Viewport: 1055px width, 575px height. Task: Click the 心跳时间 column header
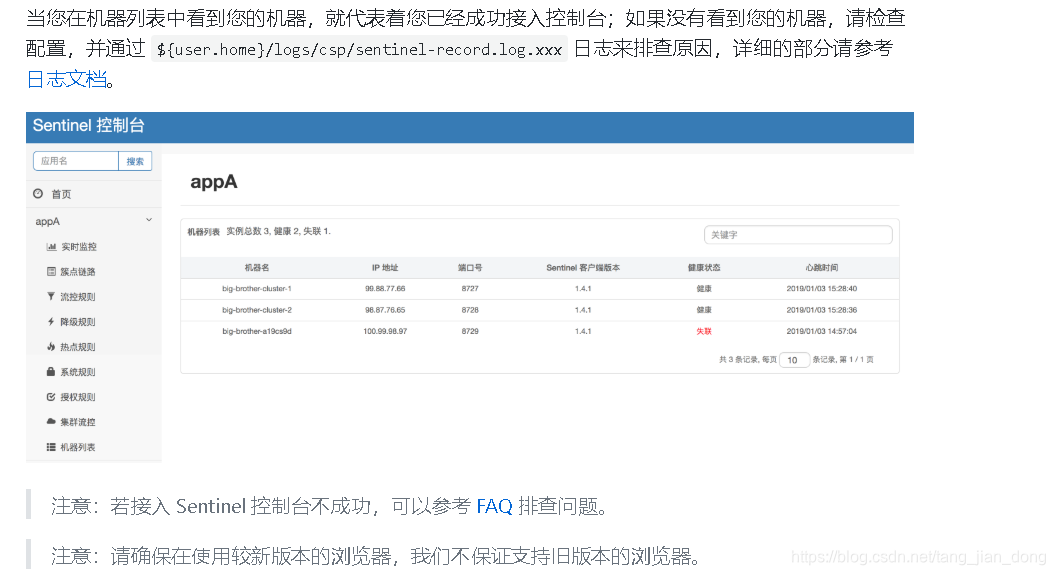(x=822, y=268)
